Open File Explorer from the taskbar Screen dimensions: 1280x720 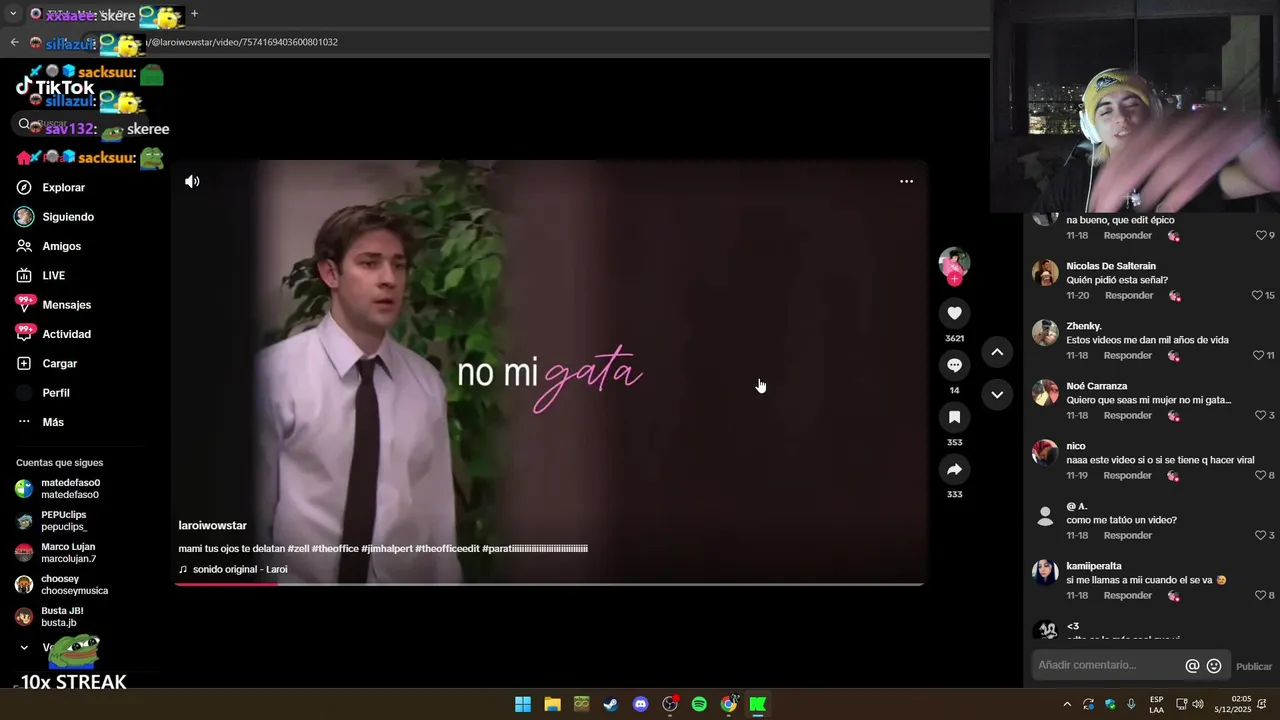(552, 704)
